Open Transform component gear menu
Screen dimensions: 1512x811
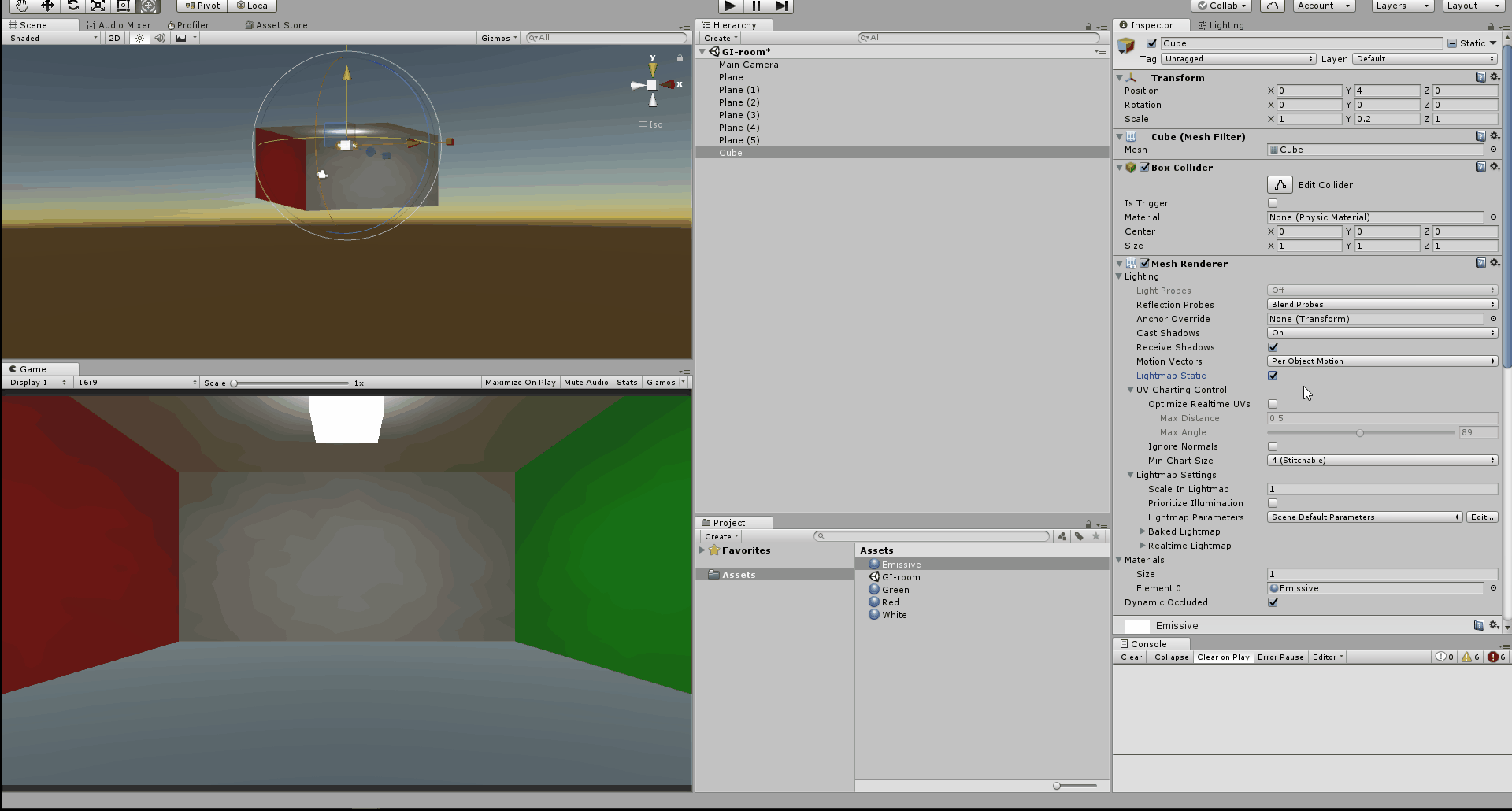click(1495, 77)
